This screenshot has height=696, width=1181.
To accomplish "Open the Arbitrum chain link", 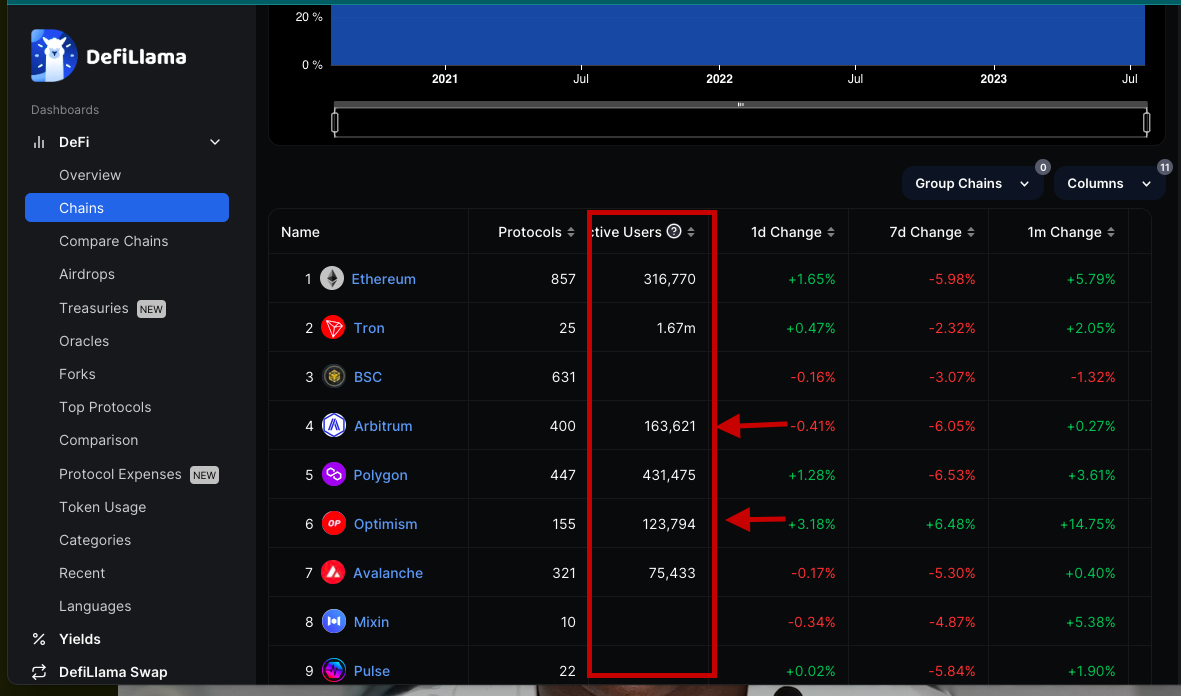I will (x=383, y=426).
